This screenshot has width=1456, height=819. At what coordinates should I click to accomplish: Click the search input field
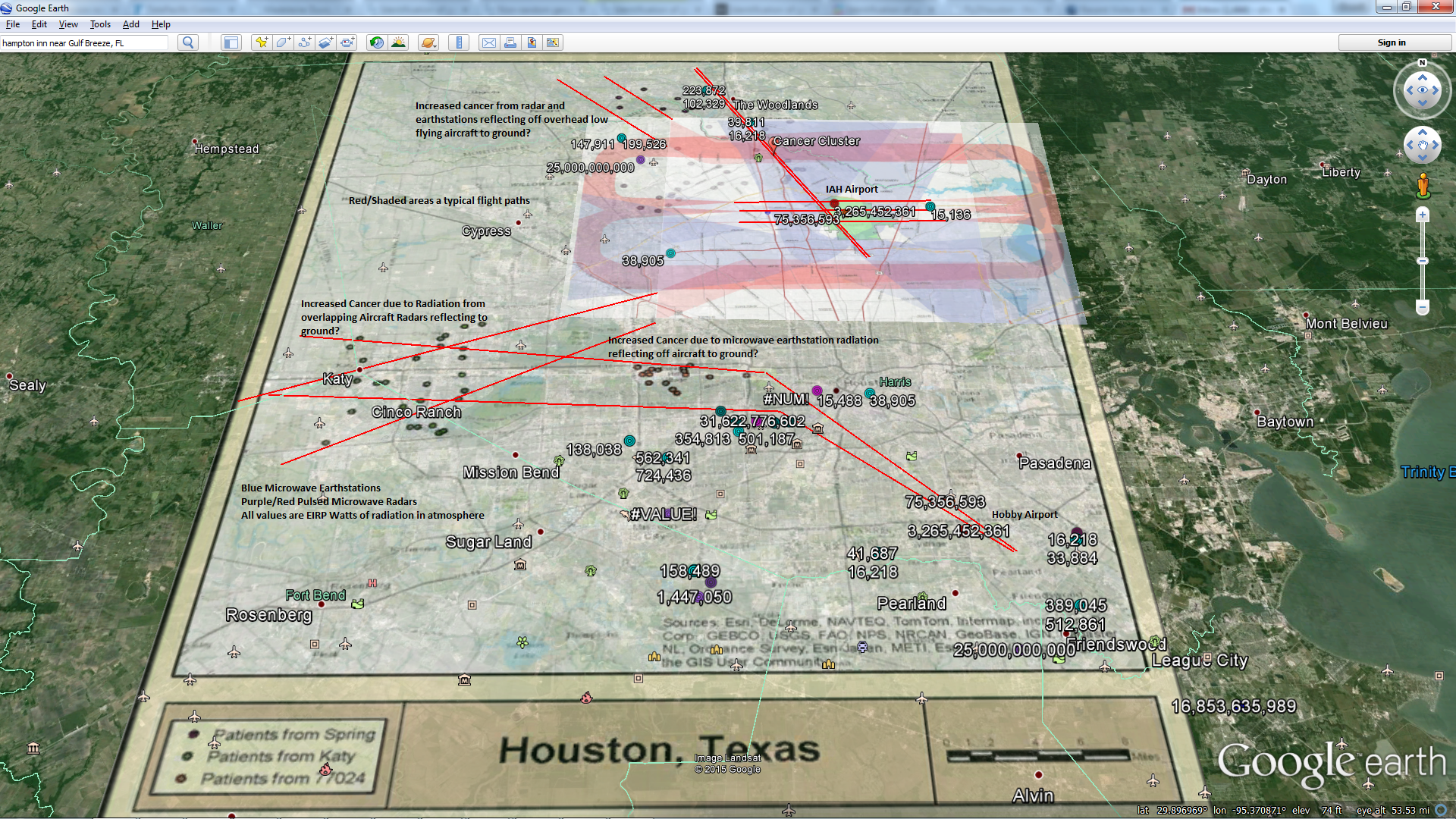83,43
